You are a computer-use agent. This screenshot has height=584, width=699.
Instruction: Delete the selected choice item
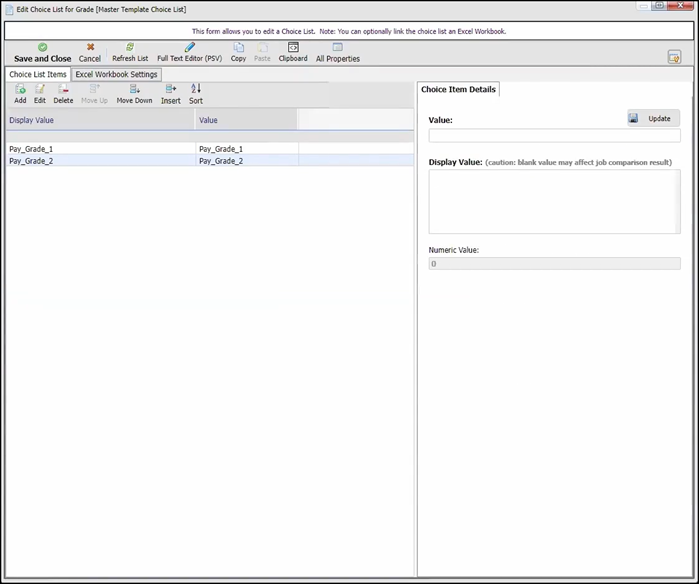[x=63, y=89]
